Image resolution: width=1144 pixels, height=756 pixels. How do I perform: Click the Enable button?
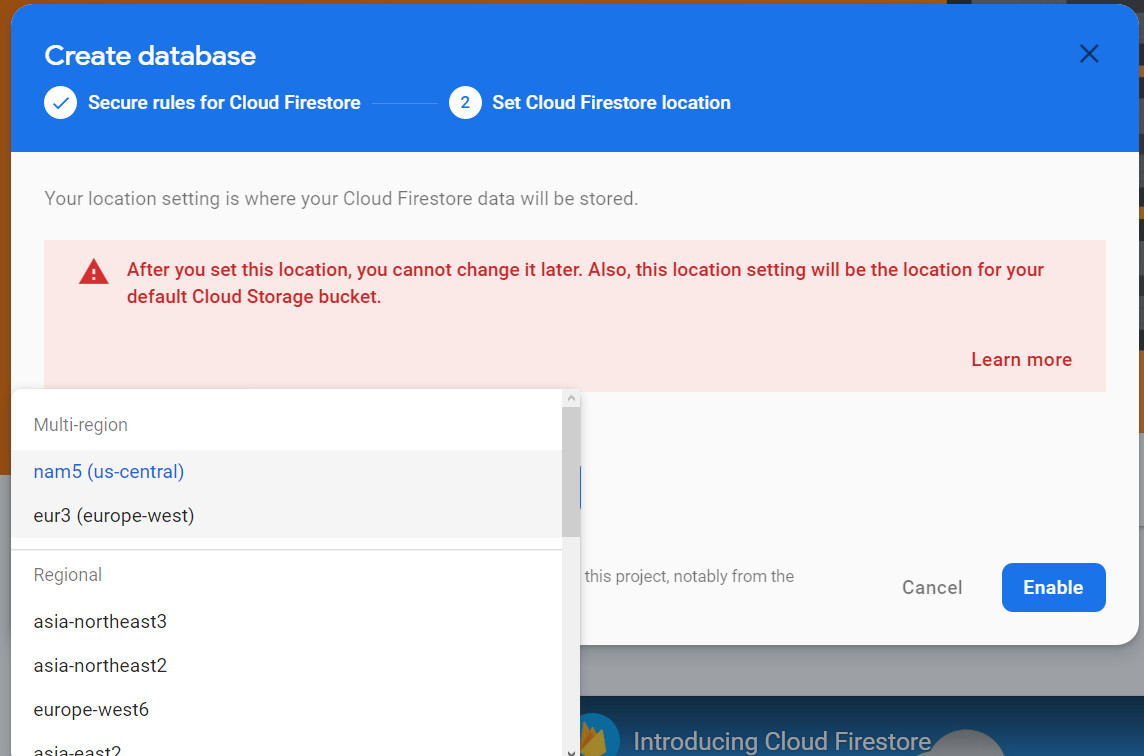pyautogui.click(x=1054, y=587)
